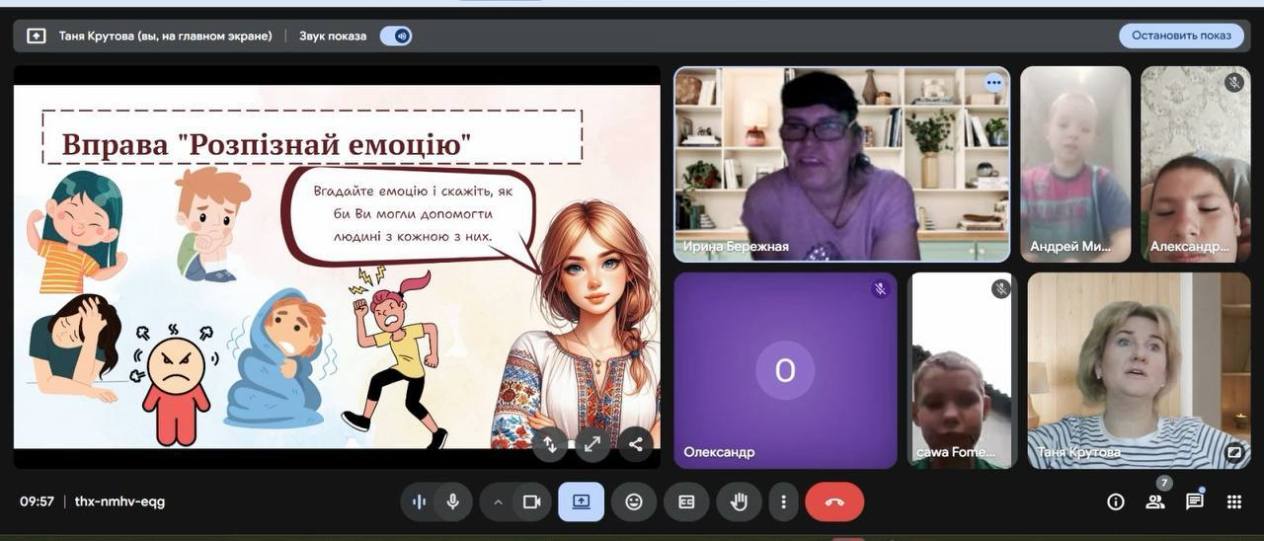Open the three-dot more options menu
This screenshot has height=541, width=1264.
click(784, 502)
